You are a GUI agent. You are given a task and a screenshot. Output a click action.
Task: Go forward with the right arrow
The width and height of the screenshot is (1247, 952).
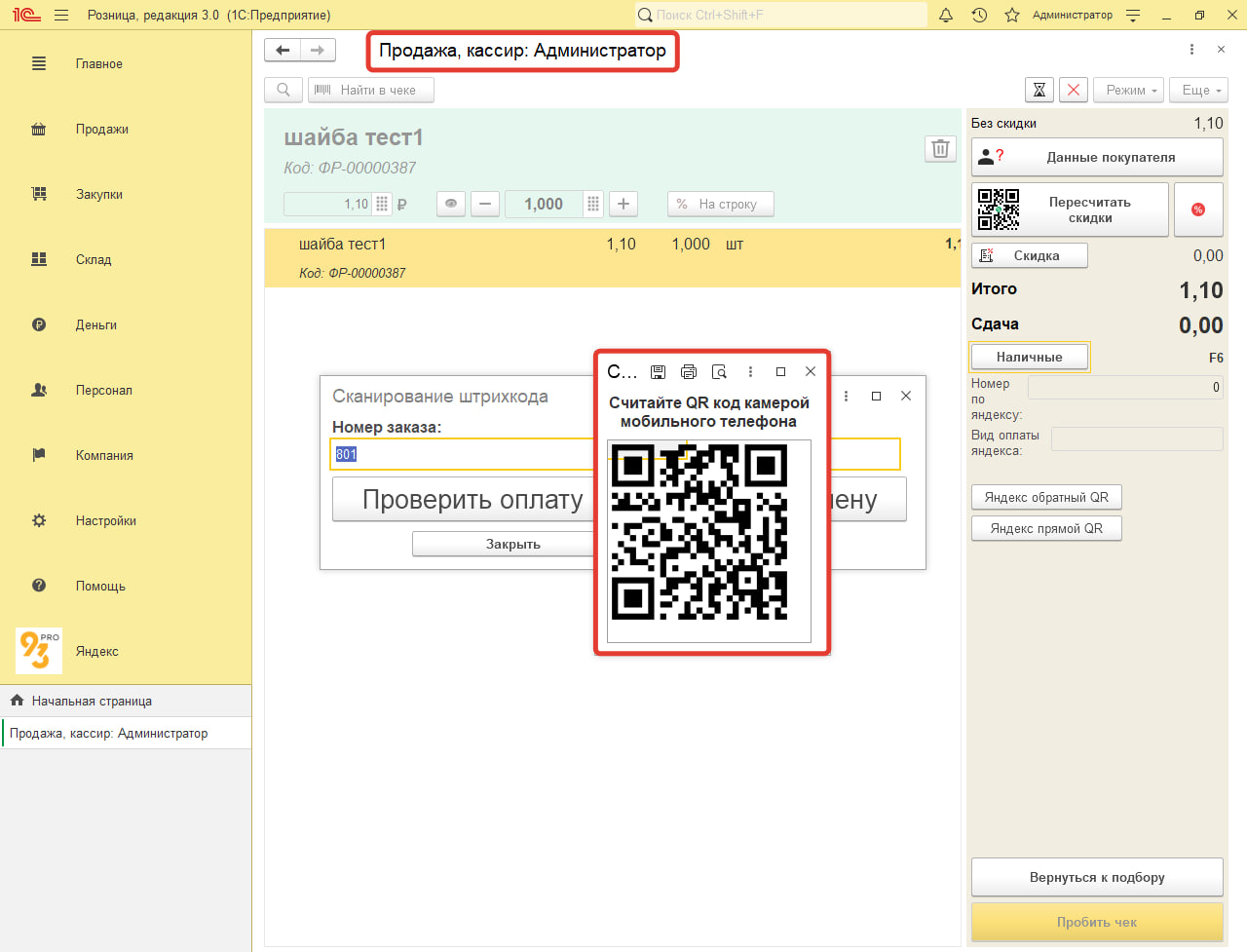click(318, 50)
